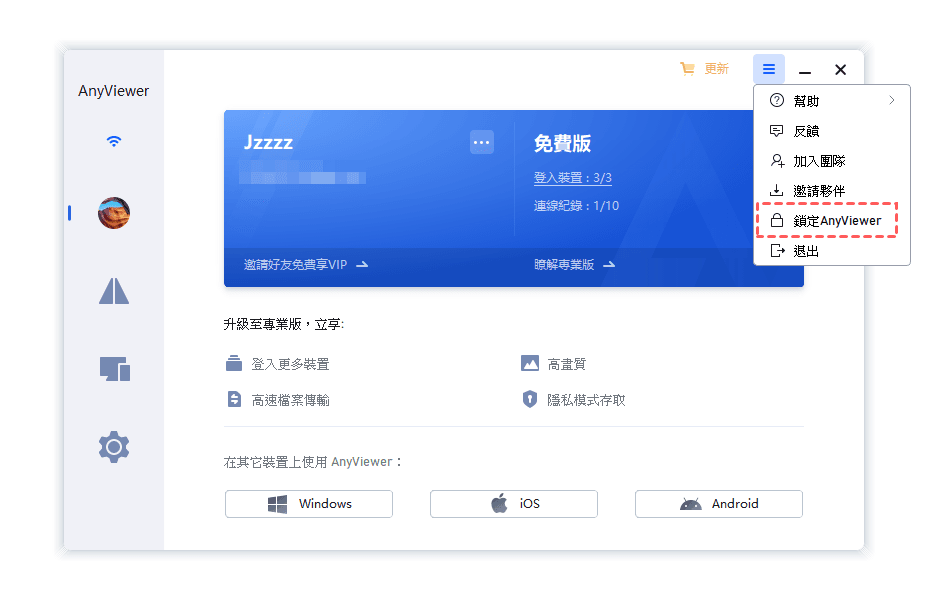943x604 pixels.
Task: Open the triangle-shaped sidebar icon
Action: click(x=114, y=291)
